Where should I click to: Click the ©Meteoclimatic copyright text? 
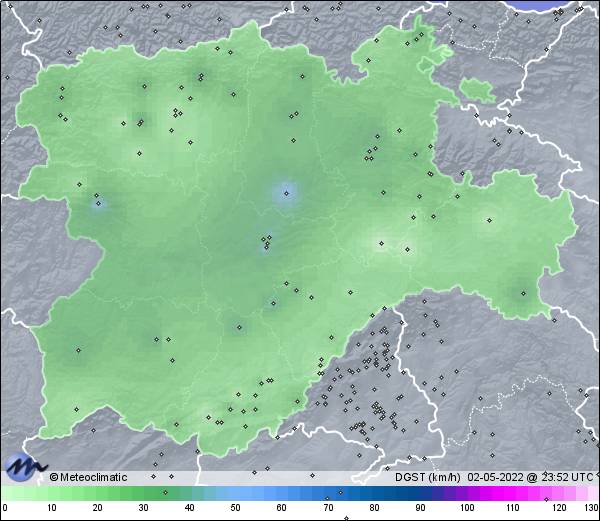point(88,477)
